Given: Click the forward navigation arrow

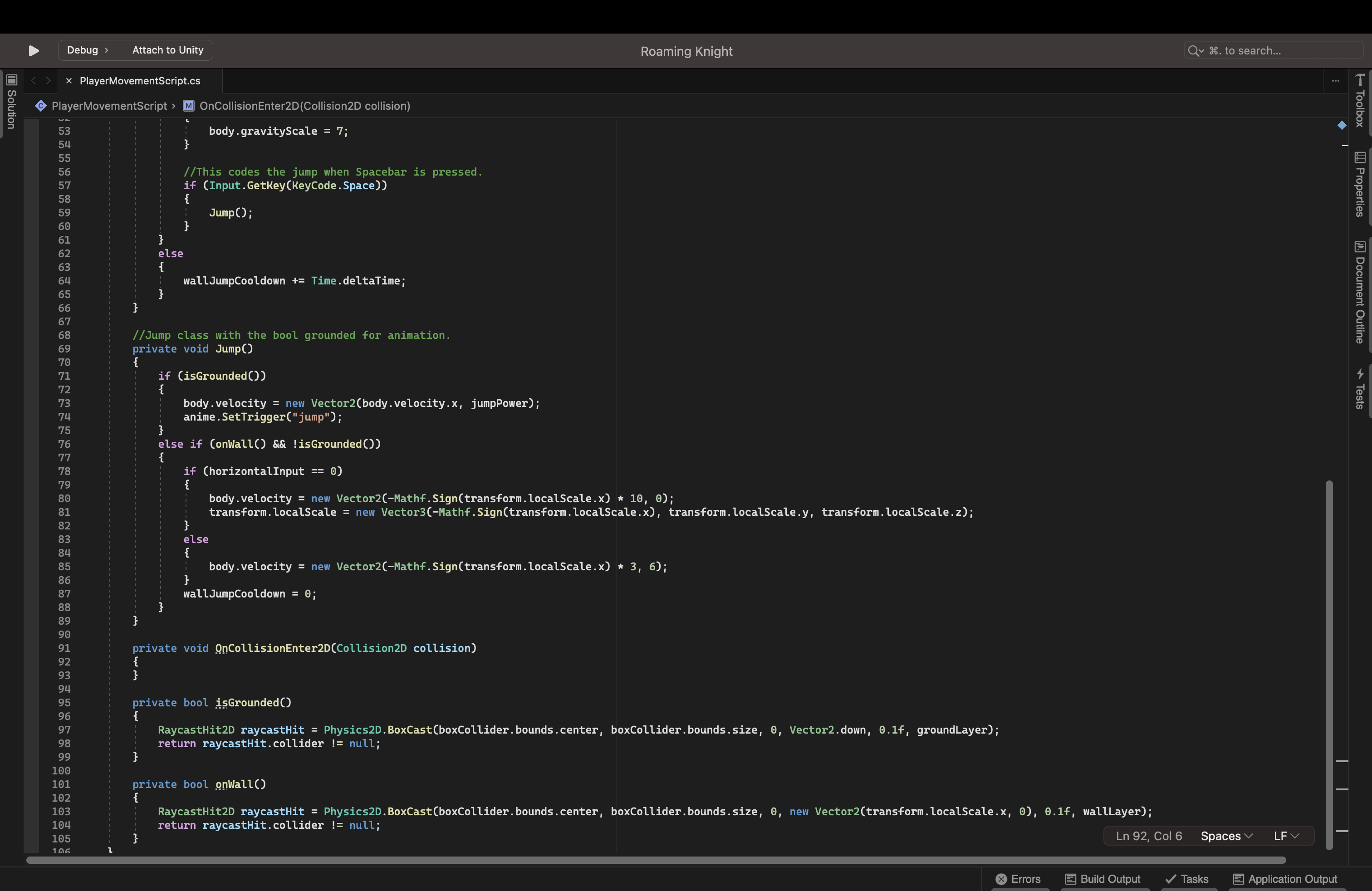Looking at the screenshot, I should pos(49,81).
